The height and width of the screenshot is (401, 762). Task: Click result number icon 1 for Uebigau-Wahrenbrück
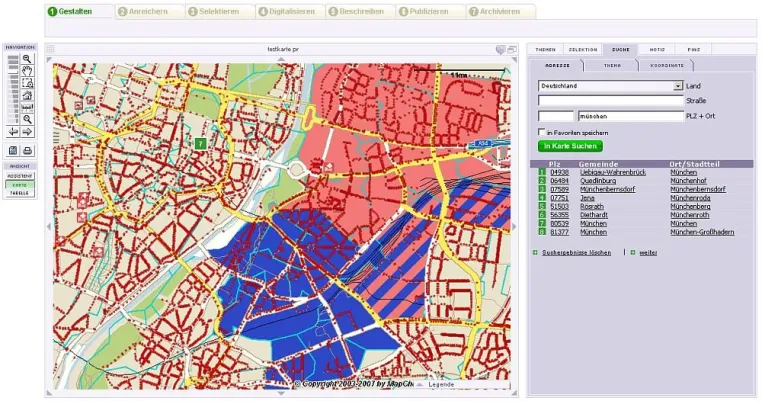point(542,172)
